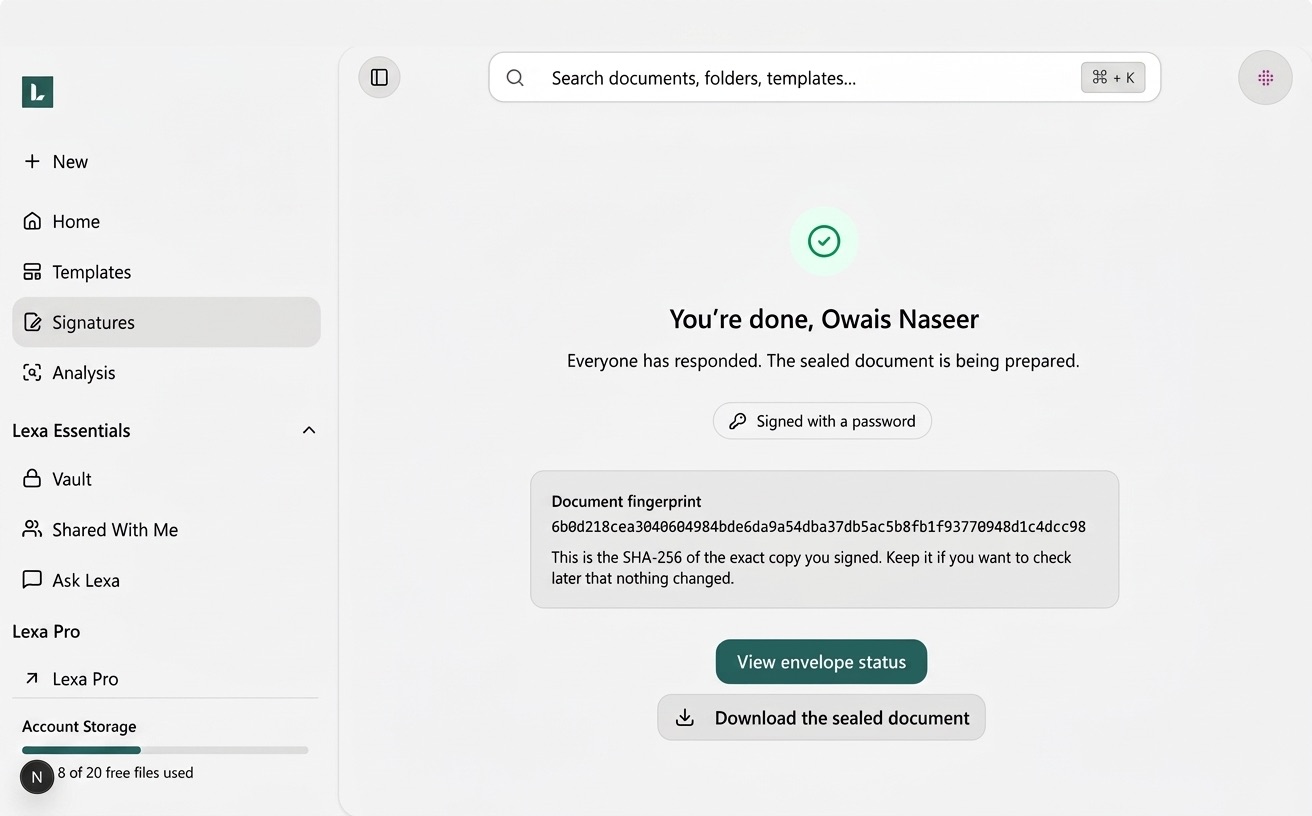This screenshot has height=816, width=1312.
Task: Click the Lexa logo icon
Action: click(37, 92)
